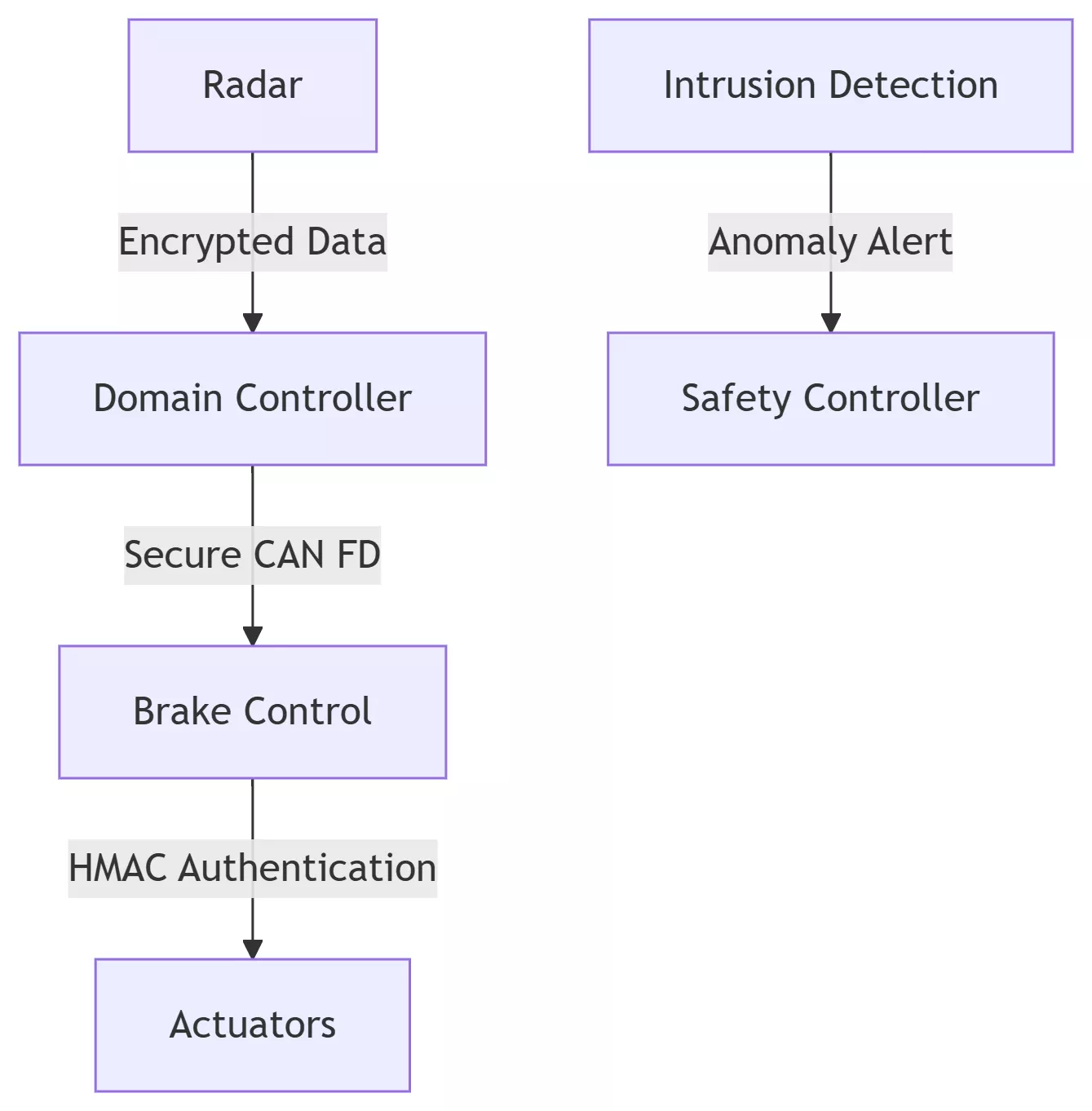Image resolution: width=1092 pixels, height=1111 pixels.
Task: Select arrowhead entering the Brake Control node
Action: (x=253, y=636)
